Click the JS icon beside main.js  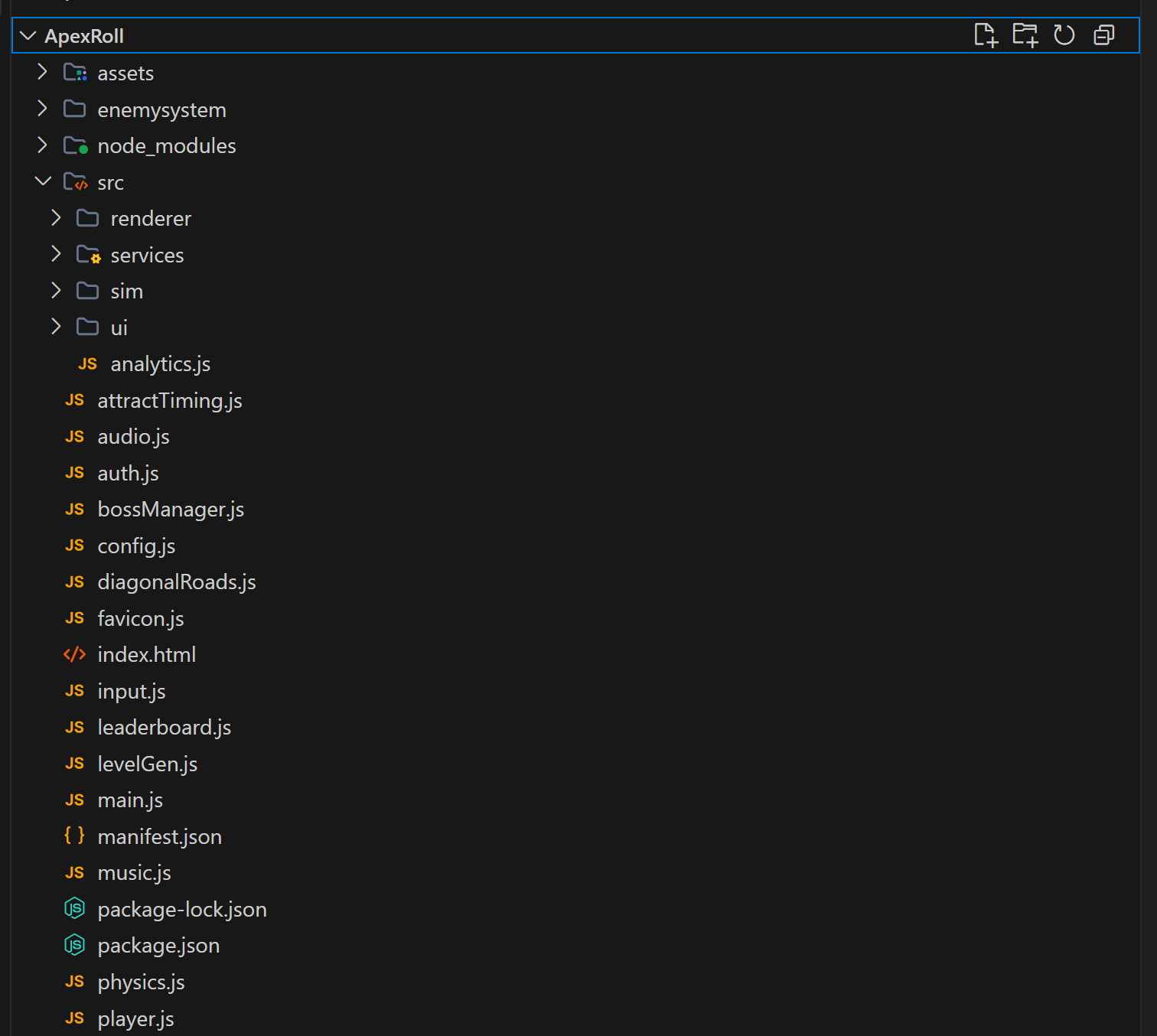(x=74, y=800)
